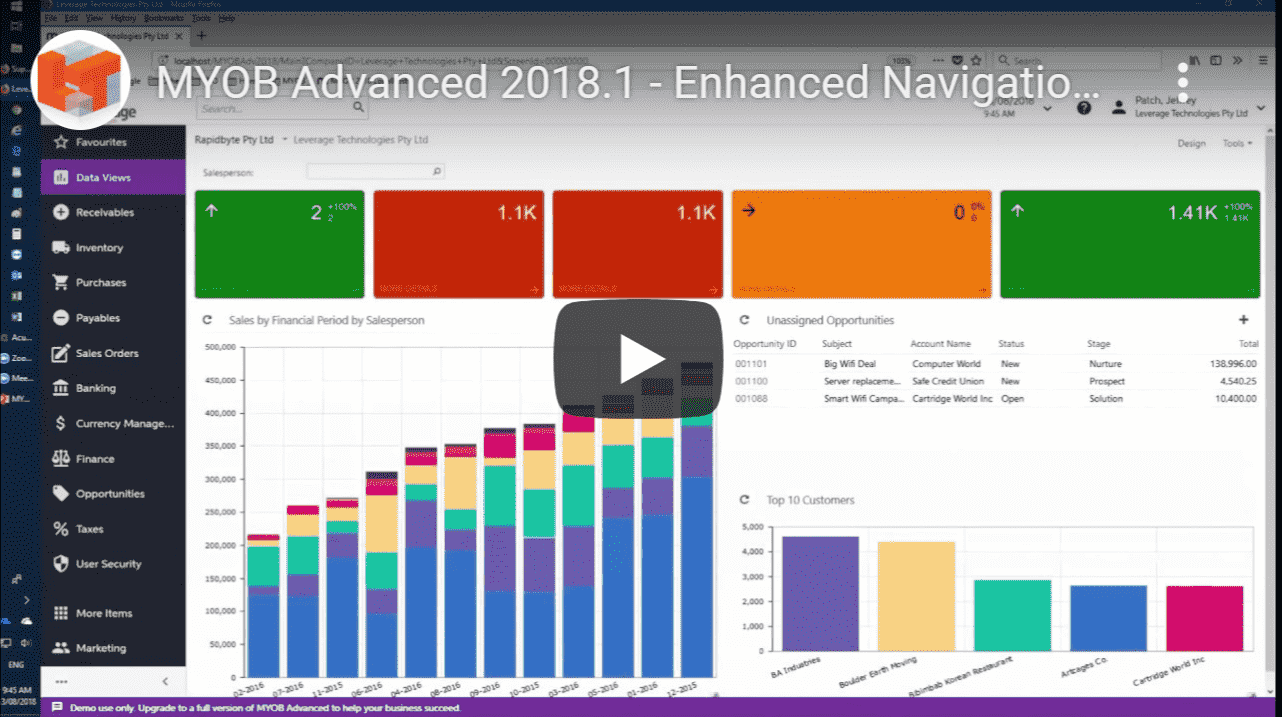Sort by the Account Name column
This screenshot has width=1282, height=717.
[940, 344]
